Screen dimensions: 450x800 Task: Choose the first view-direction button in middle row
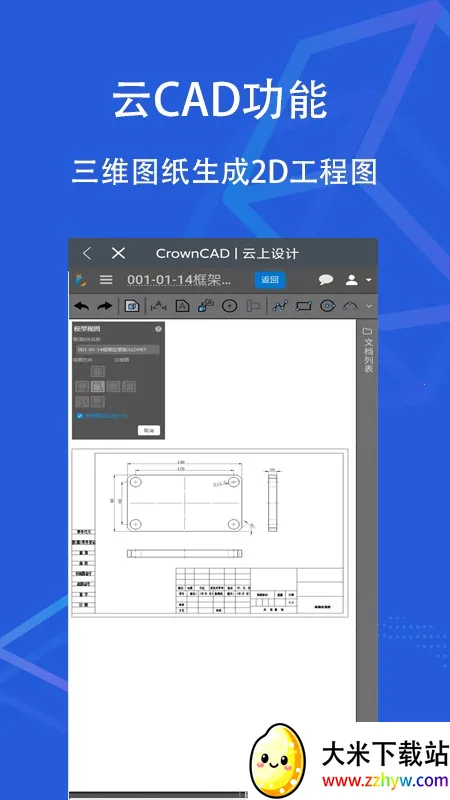pos(82,387)
